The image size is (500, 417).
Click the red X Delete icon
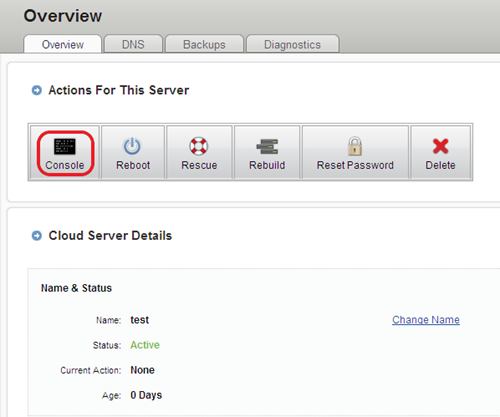click(440, 146)
